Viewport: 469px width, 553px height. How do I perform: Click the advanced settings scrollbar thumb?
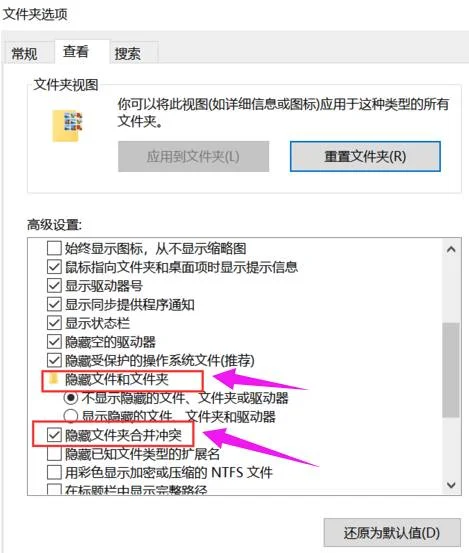click(451, 370)
